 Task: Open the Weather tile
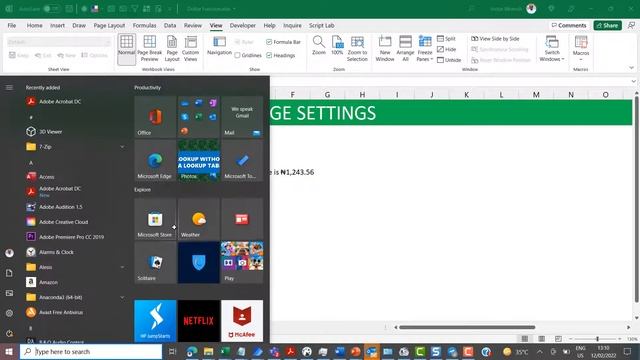pos(199,219)
